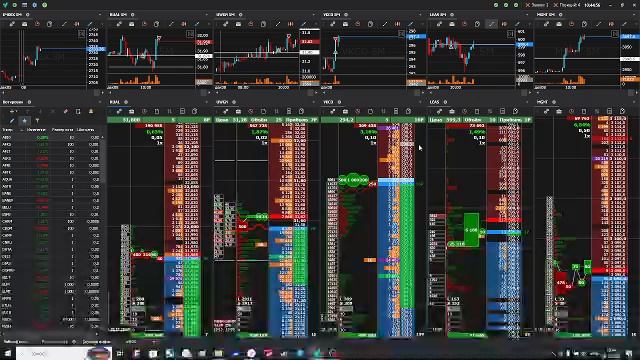Screen dimensions: 640x360
Task: Click the copy icon in watchlist toolbar
Action: (78, 111)
